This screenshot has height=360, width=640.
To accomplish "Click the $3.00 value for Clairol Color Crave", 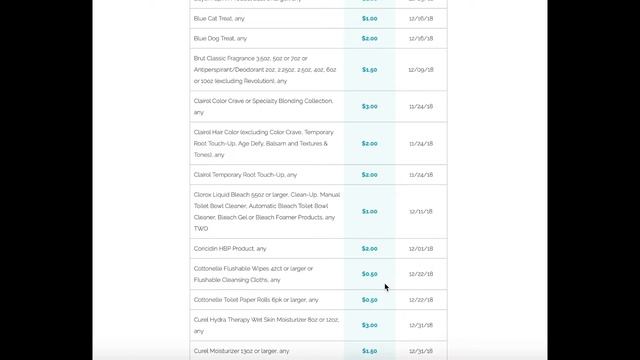I will (369, 107).
